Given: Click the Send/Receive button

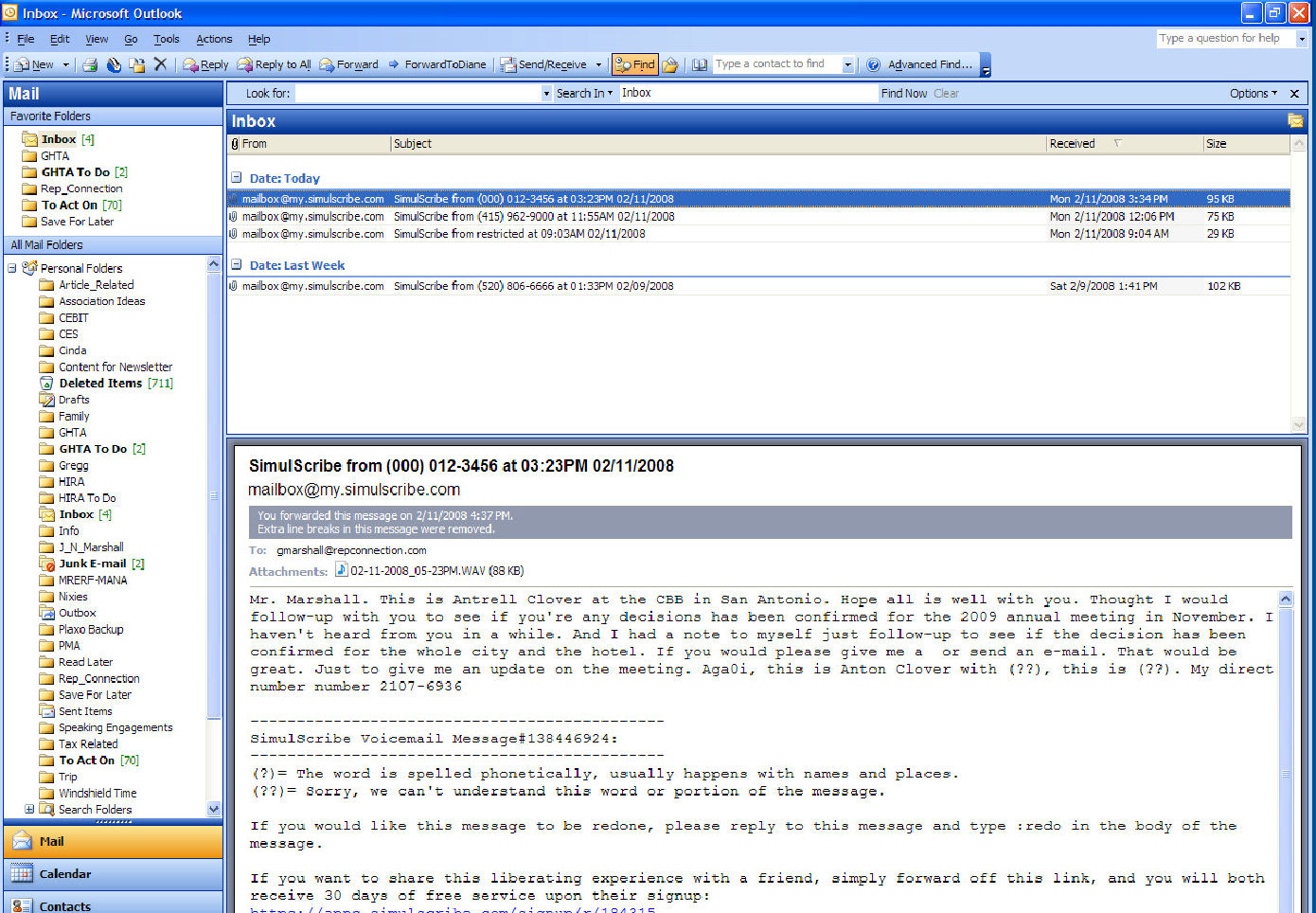Looking at the screenshot, I should [x=544, y=64].
